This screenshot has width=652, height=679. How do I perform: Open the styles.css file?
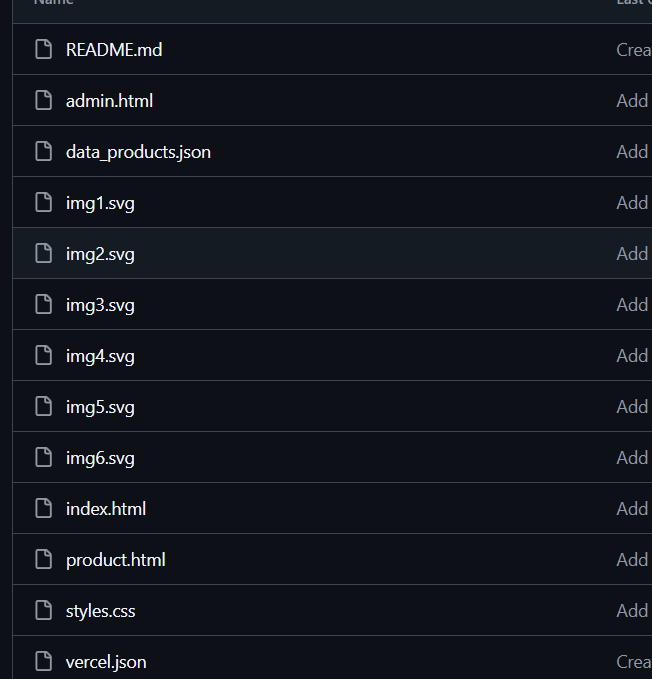100,610
